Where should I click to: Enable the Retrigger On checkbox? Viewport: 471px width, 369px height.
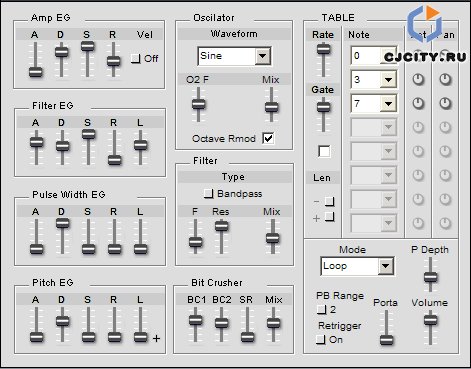pyautogui.click(x=320, y=340)
